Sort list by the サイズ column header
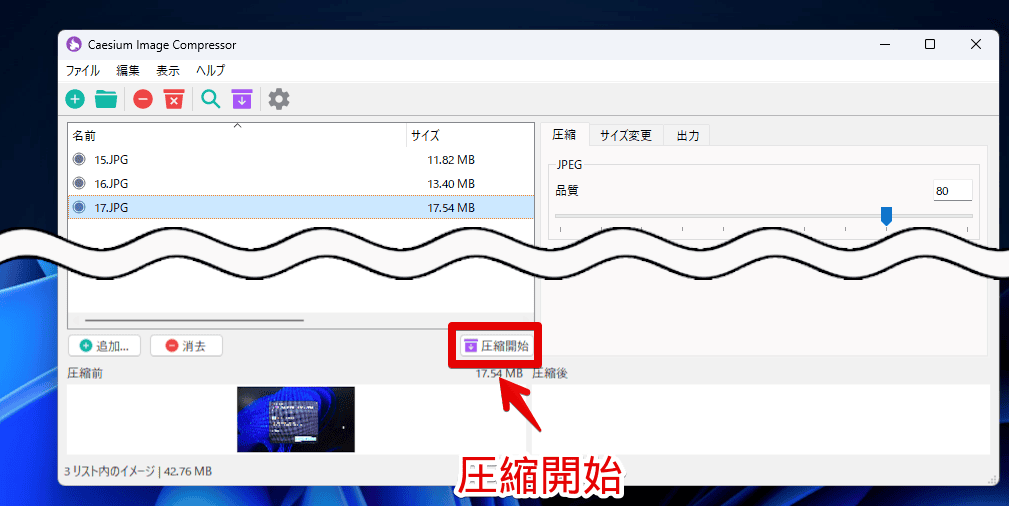 (x=470, y=135)
